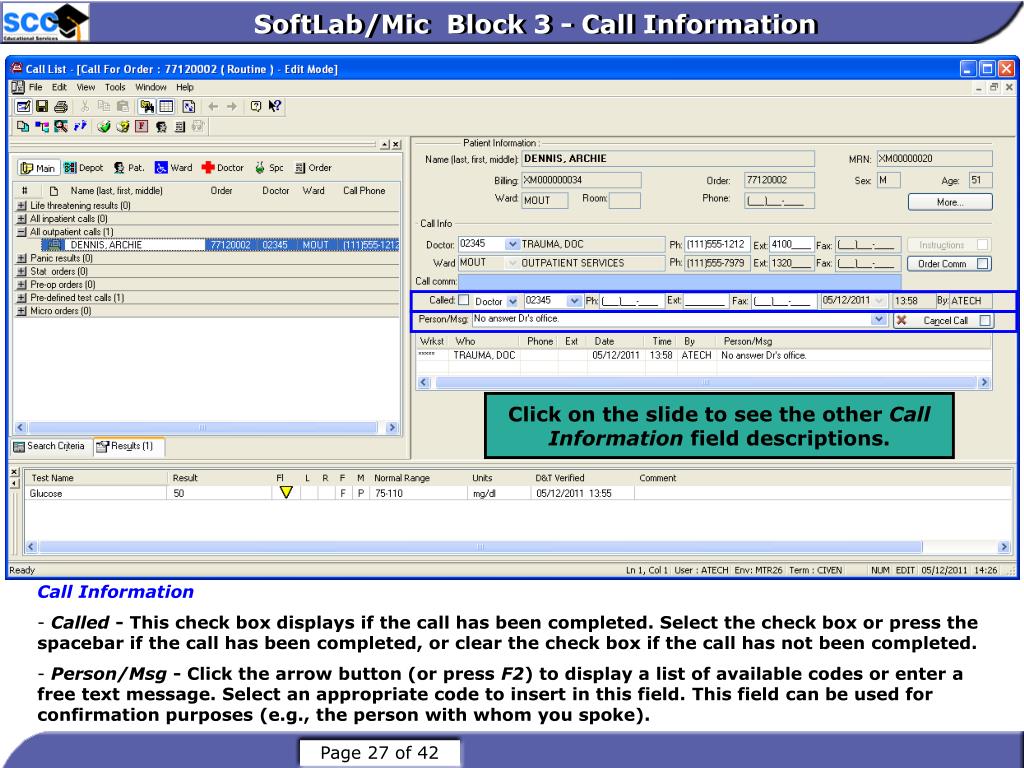Click the Doctor view button
Viewport: 1024px width, 768px height.
click(x=223, y=168)
